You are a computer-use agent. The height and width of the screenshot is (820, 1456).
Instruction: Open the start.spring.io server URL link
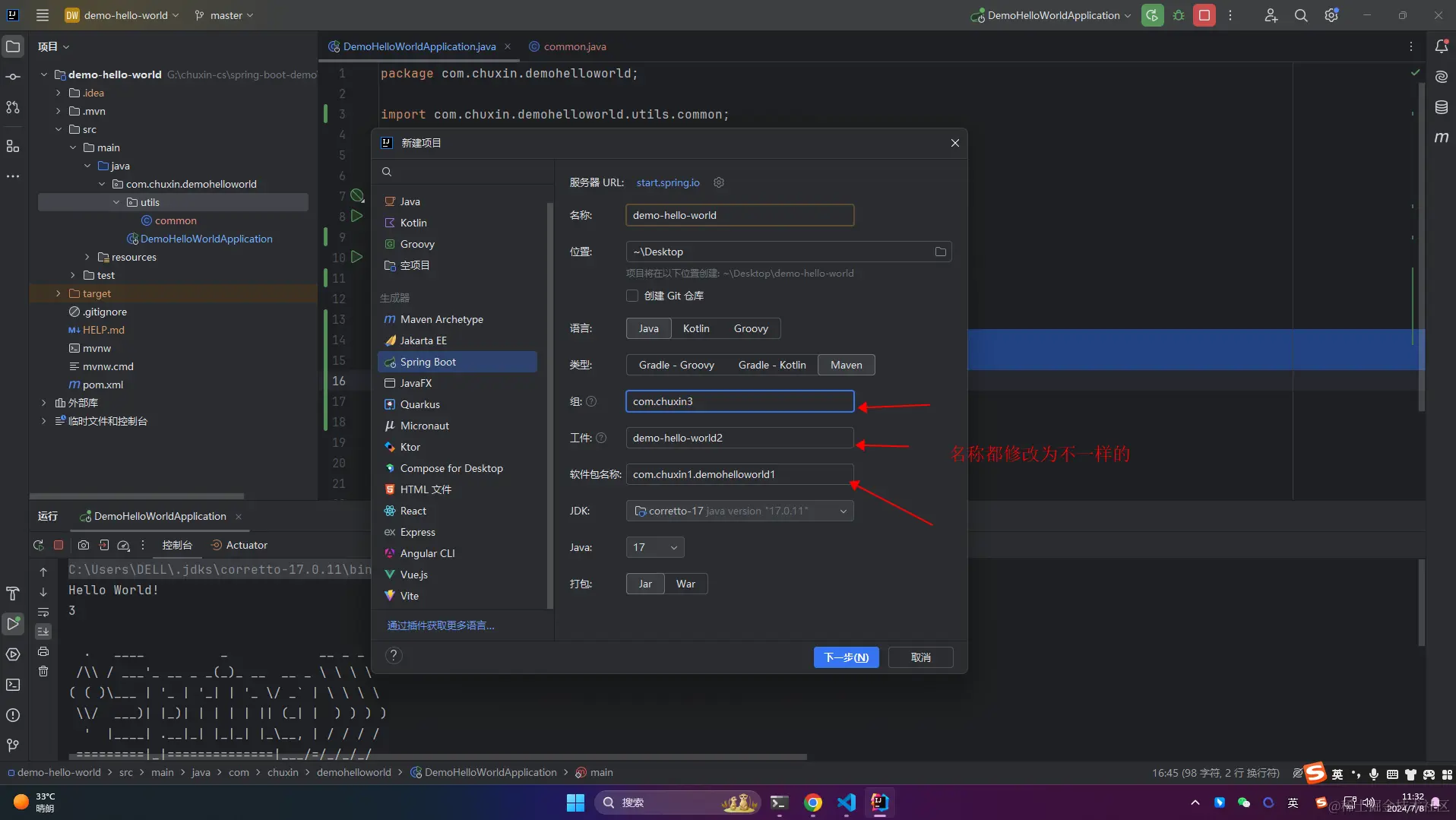coord(668,182)
